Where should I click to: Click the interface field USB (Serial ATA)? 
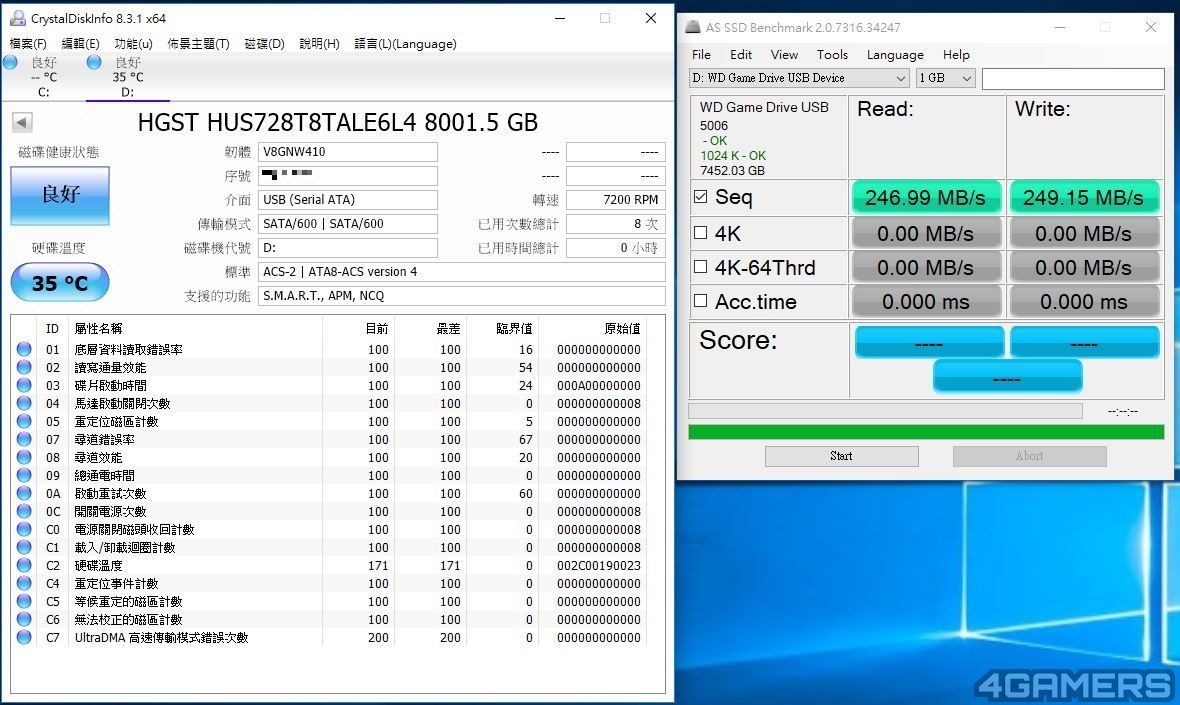click(348, 199)
